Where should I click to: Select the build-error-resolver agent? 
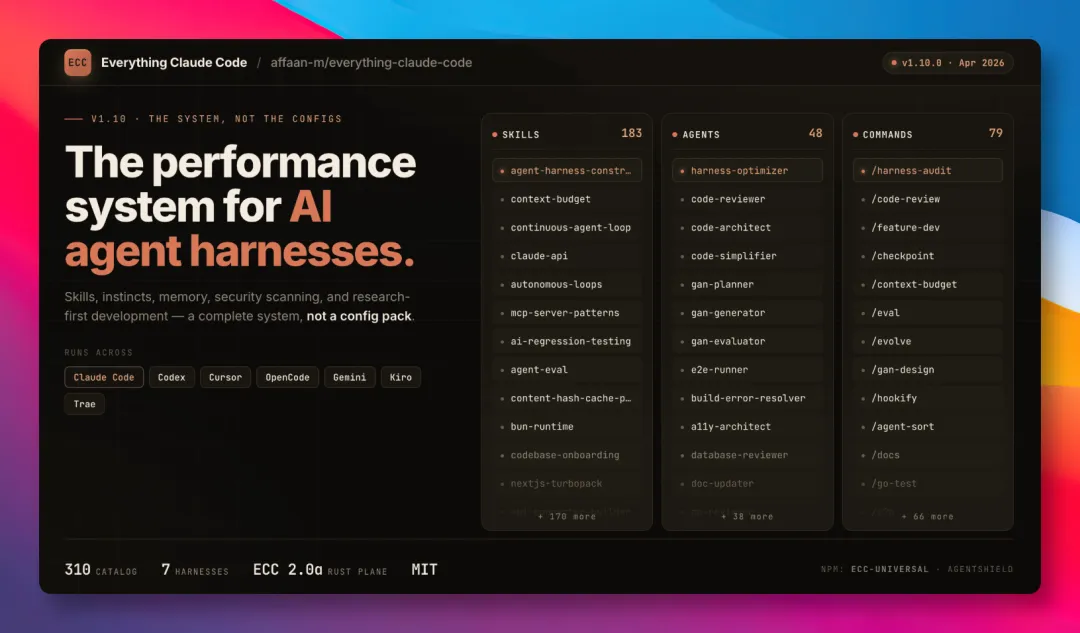(747, 398)
